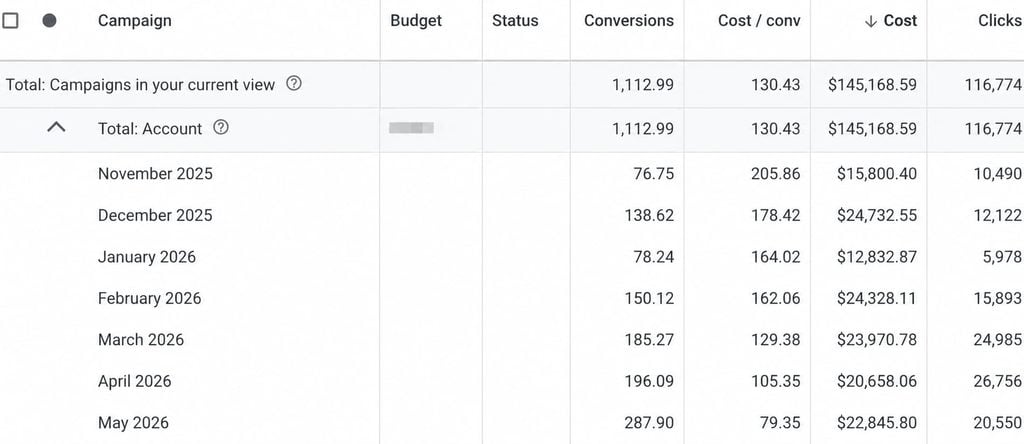The width and height of the screenshot is (1024, 444).
Task: Click April cost value $20,658.06
Action: pyautogui.click(x=877, y=381)
